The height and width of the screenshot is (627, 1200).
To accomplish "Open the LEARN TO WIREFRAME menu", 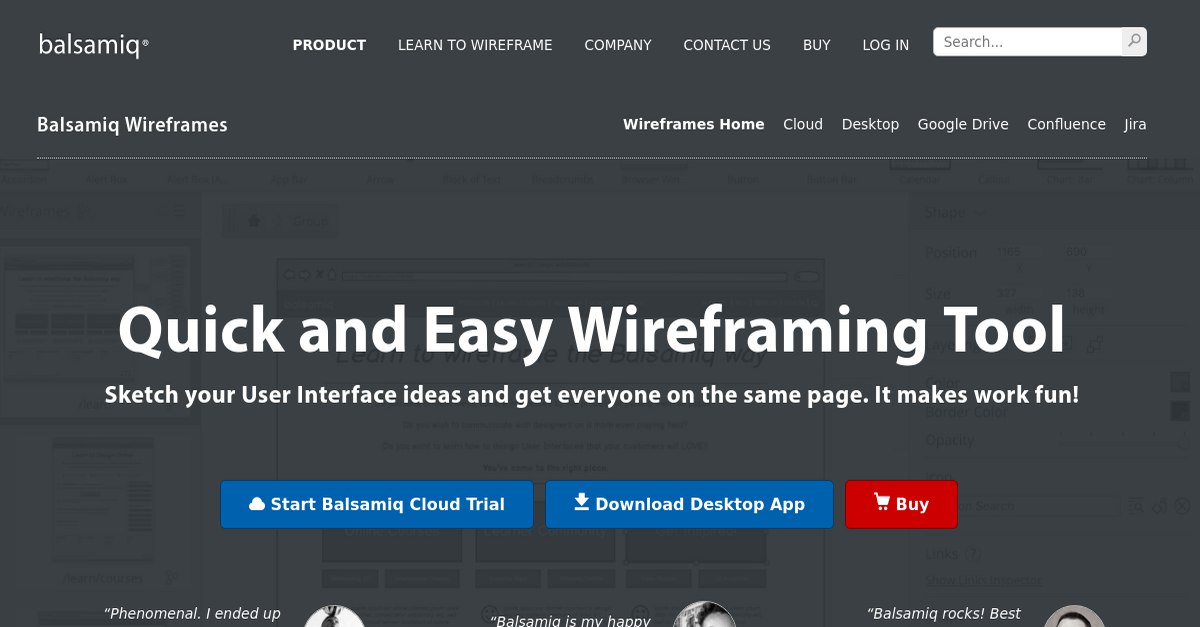I will pyautogui.click(x=475, y=45).
